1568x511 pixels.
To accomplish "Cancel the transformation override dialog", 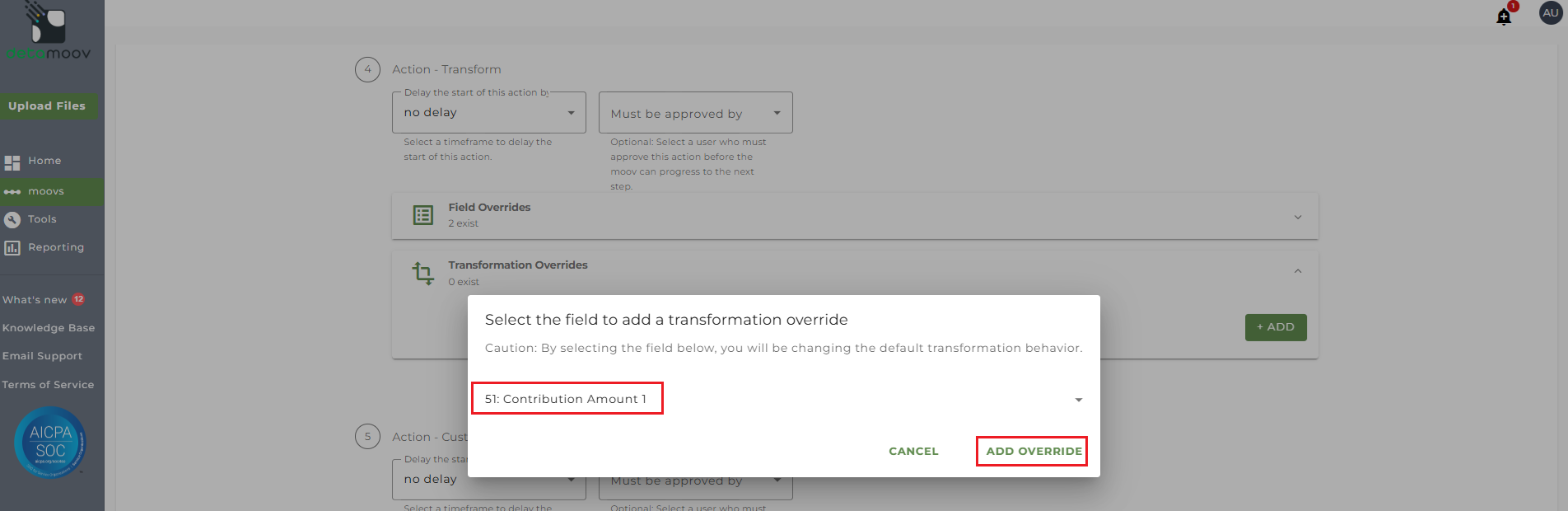I will tap(913, 452).
